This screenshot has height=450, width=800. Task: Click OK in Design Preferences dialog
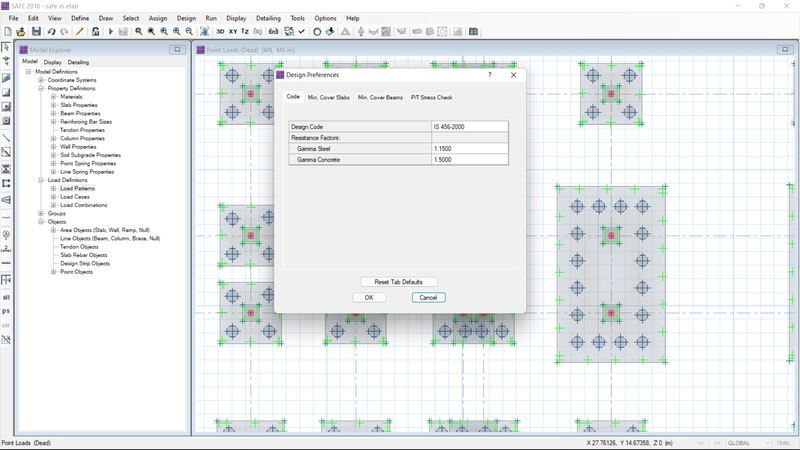point(369,297)
